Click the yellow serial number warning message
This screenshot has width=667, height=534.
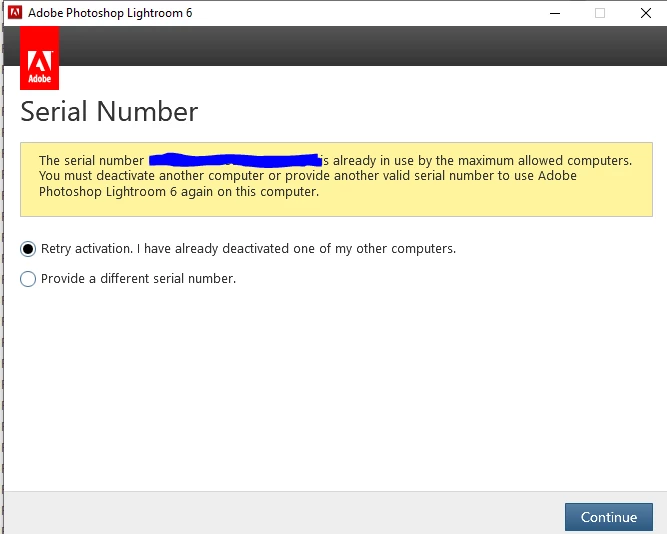[x=336, y=180]
